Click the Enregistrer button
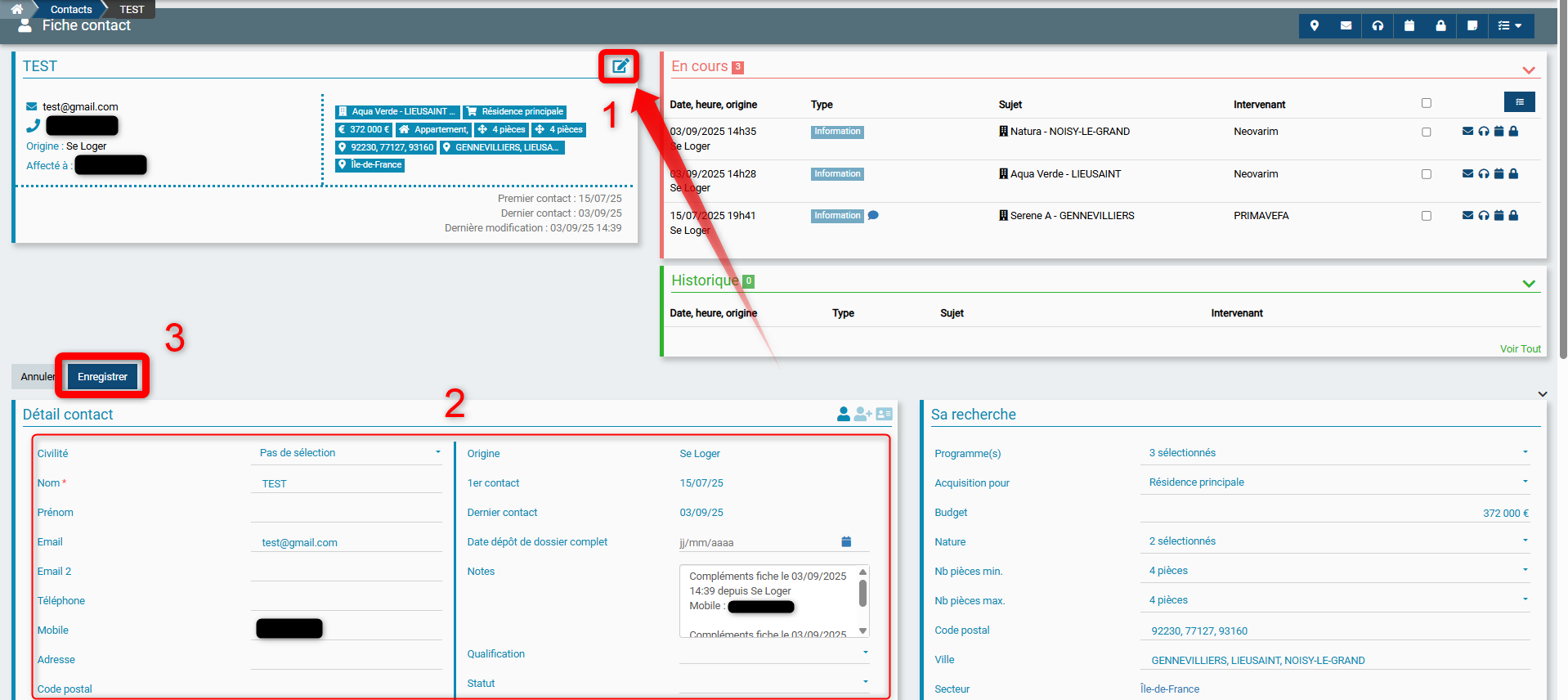 (x=102, y=377)
